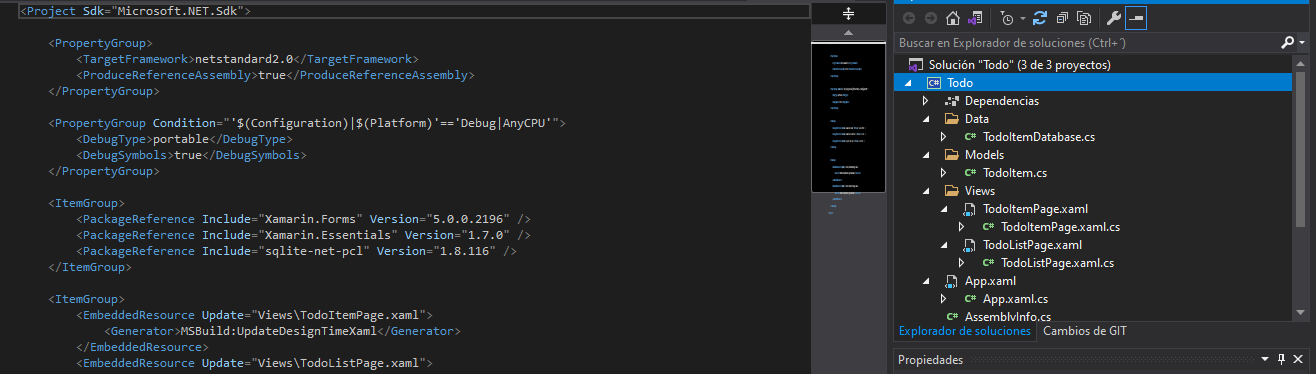1316x374 pixels.
Task: Select the Data folder label
Action: (x=977, y=119)
